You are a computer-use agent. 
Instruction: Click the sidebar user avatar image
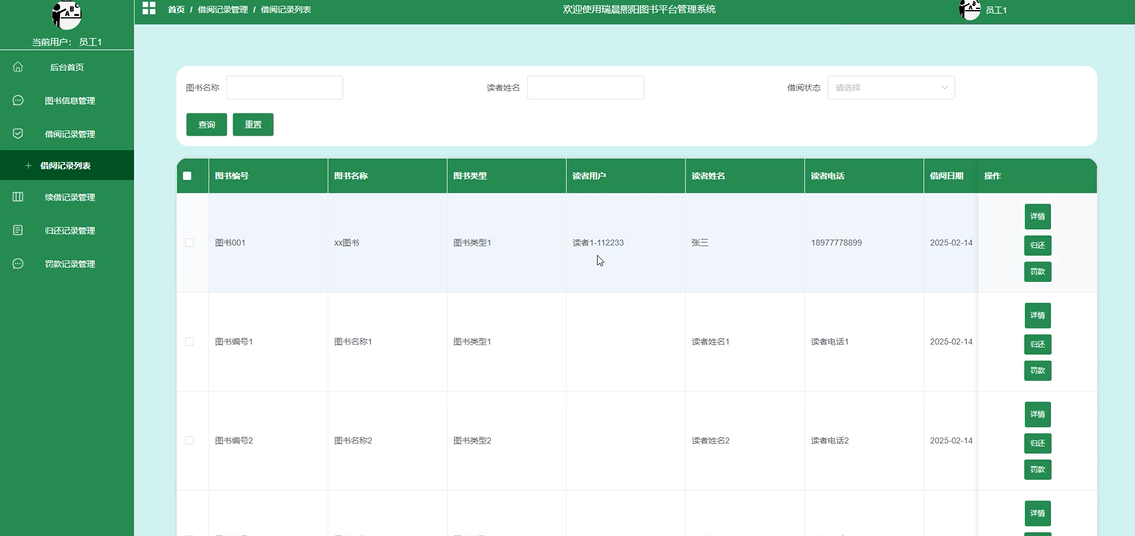[x=67, y=14]
